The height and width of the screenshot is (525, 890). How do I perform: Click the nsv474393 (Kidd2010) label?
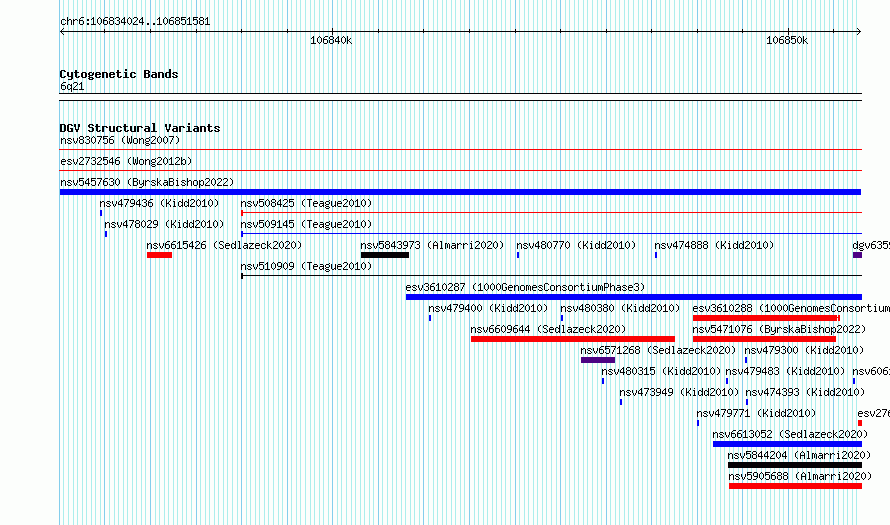tap(805, 392)
